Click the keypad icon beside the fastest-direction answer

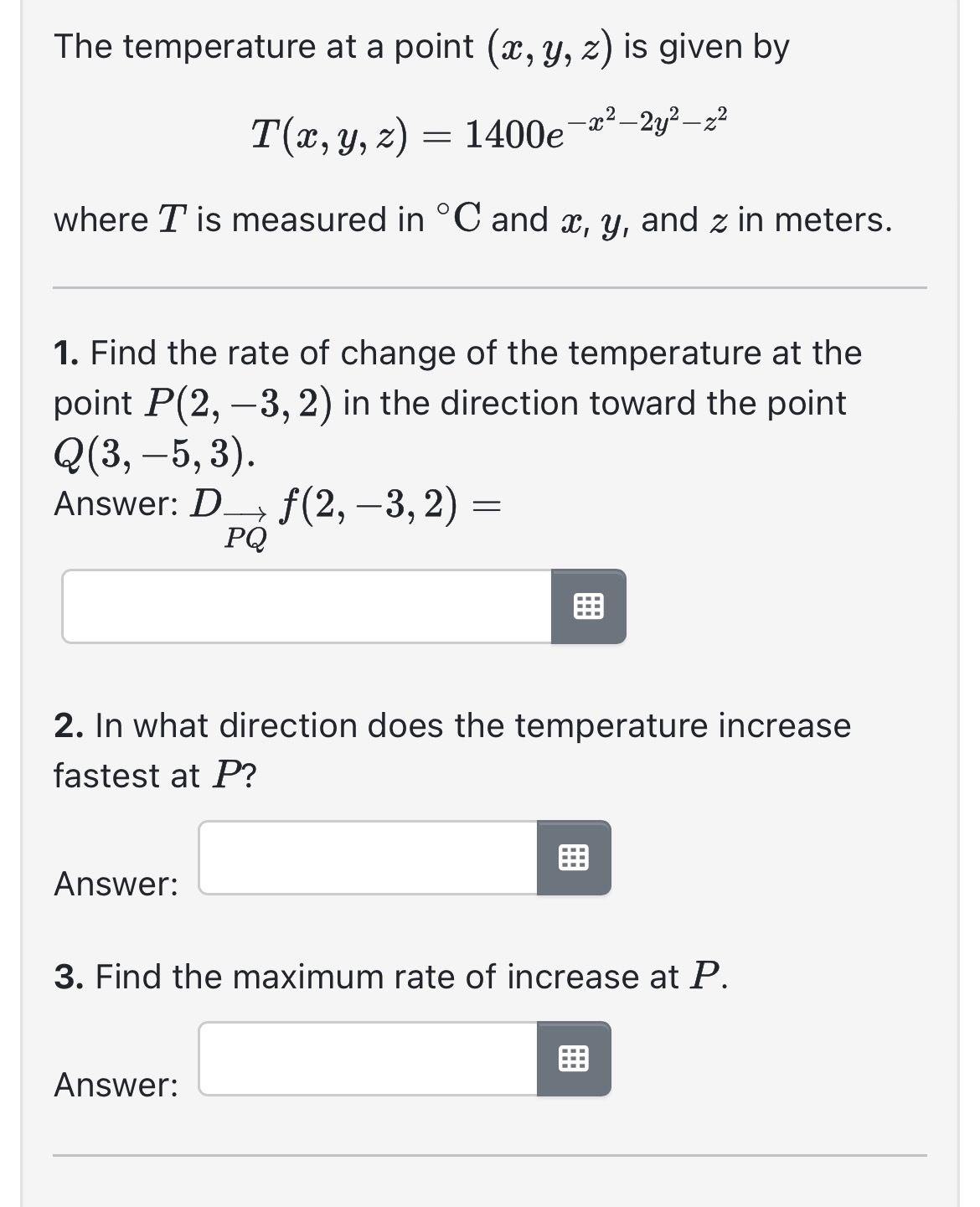[x=575, y=857]
